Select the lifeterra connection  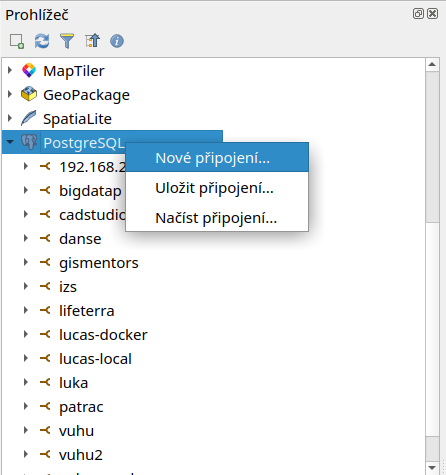click(87, 311)
